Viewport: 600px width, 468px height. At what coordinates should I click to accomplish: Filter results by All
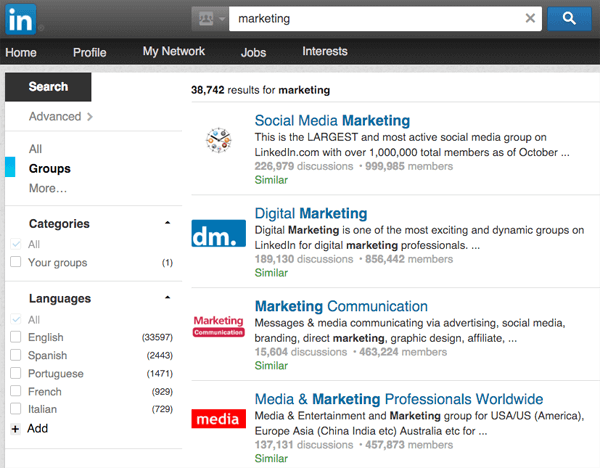pos(35,149)
